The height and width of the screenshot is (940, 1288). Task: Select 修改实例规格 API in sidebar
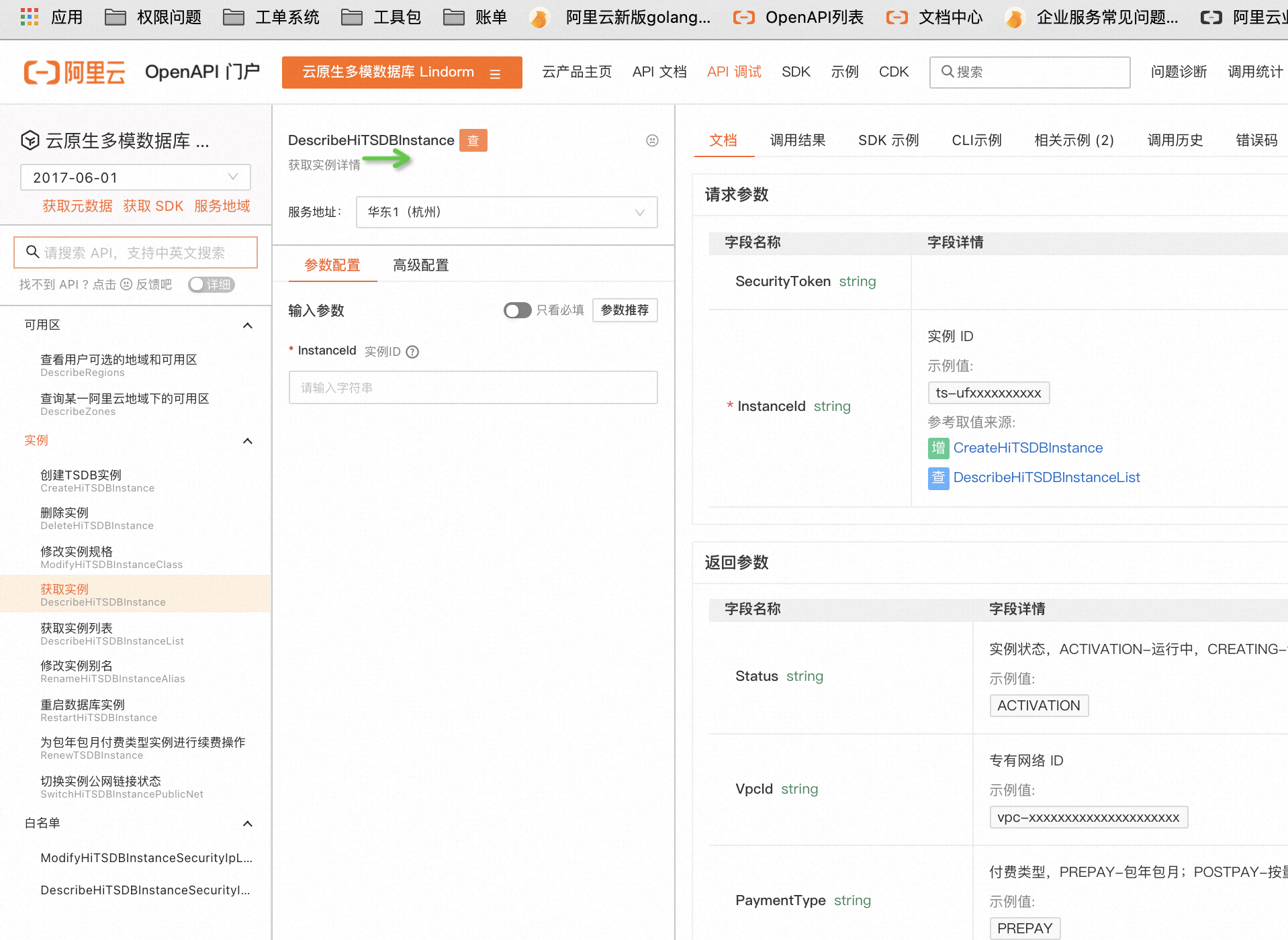(111, 557)
